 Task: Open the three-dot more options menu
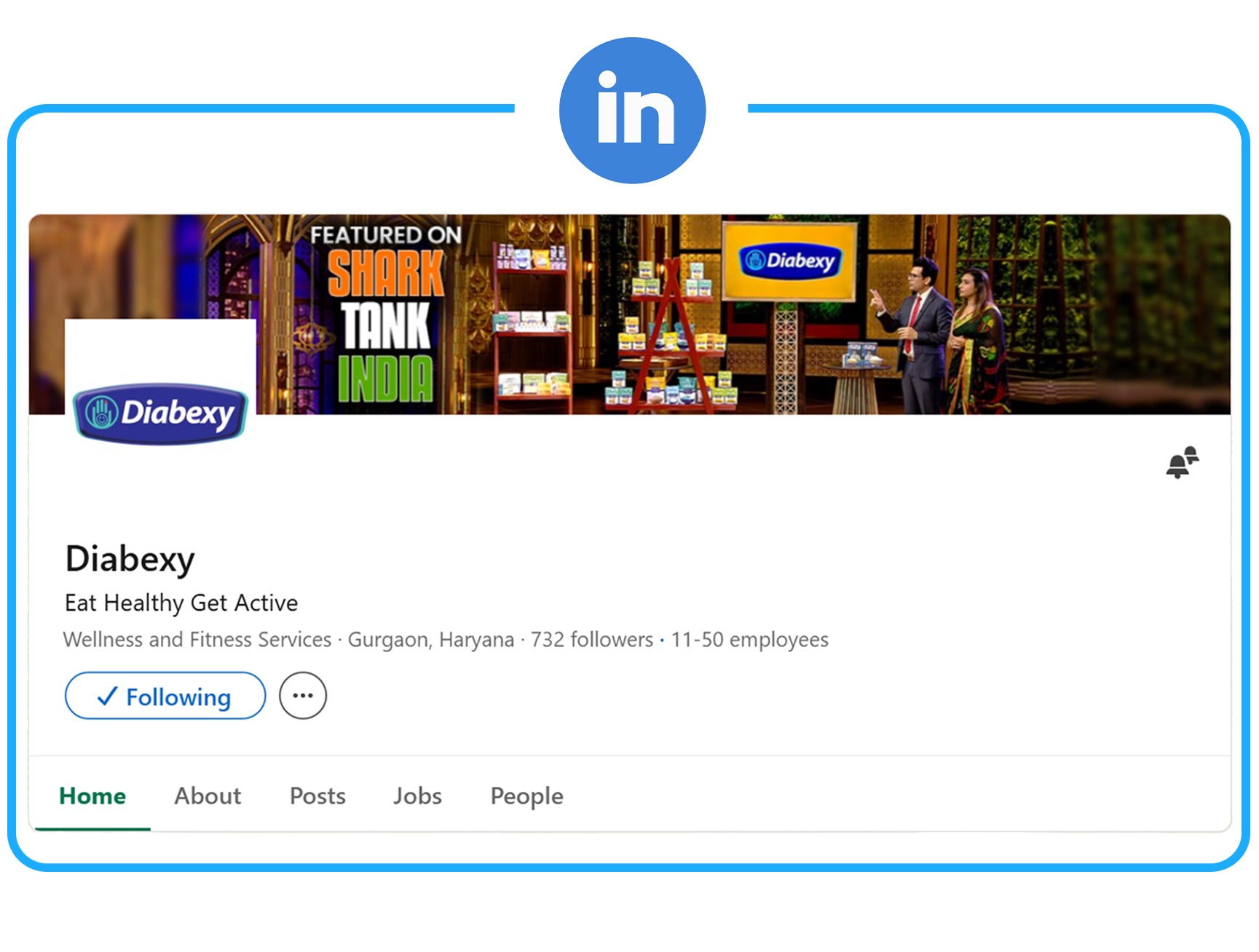303,696
